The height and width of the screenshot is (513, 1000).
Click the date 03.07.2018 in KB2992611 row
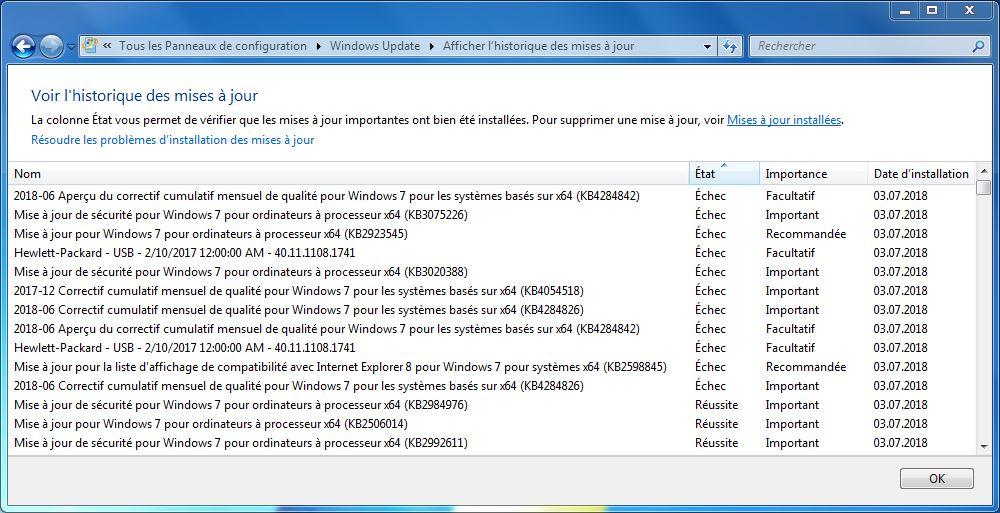pos(901,443)
